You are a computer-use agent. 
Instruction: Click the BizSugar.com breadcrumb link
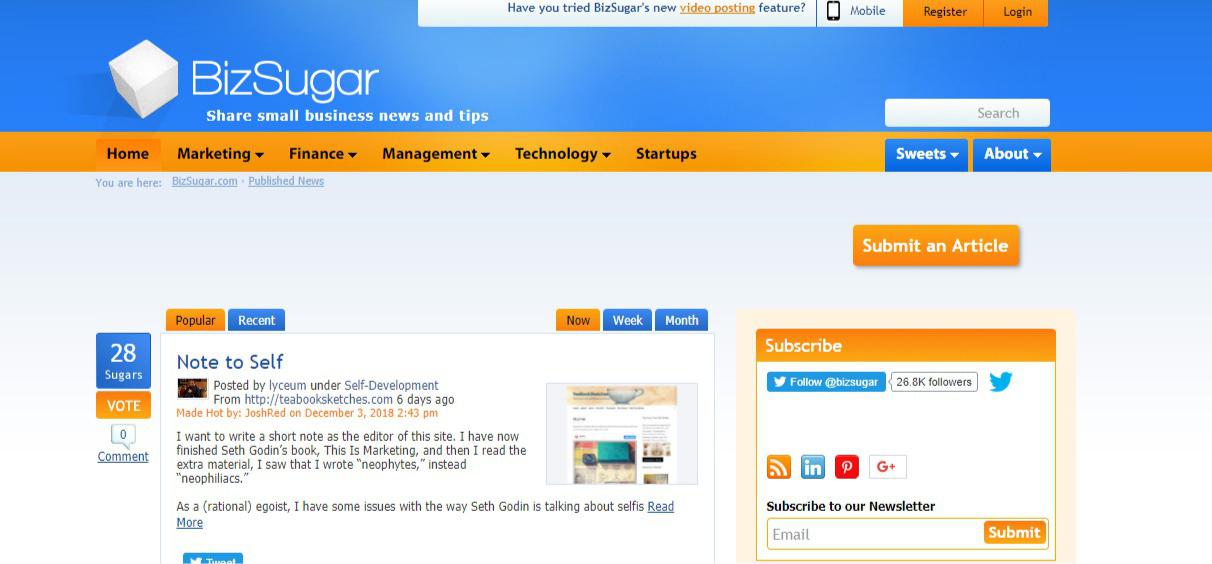(204, 181)
